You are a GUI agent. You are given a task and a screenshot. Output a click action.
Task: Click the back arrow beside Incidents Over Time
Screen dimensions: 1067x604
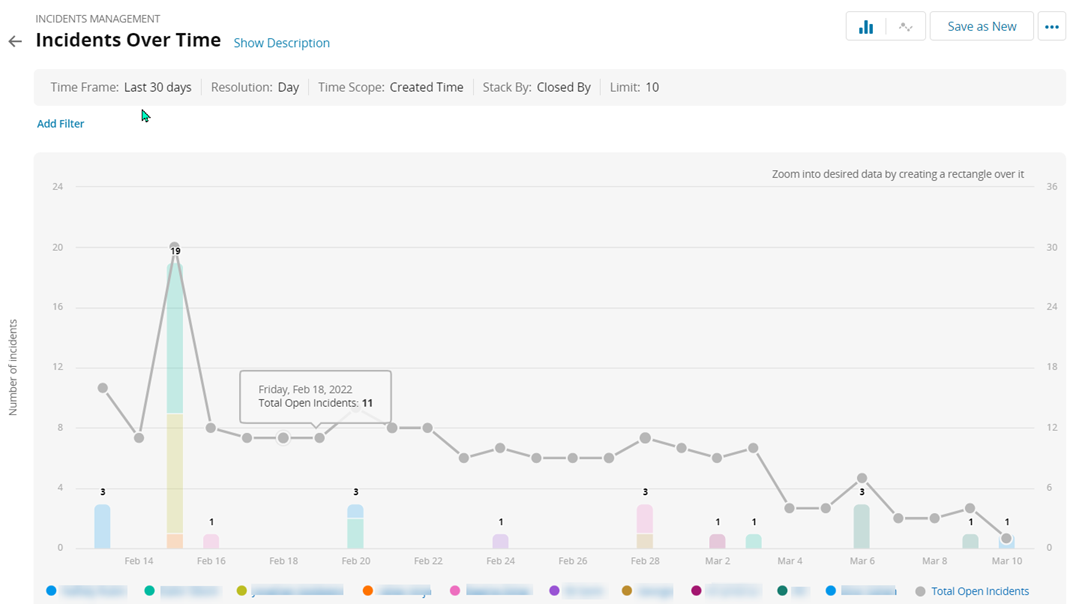pyautogui.click(x=15, y=41)
